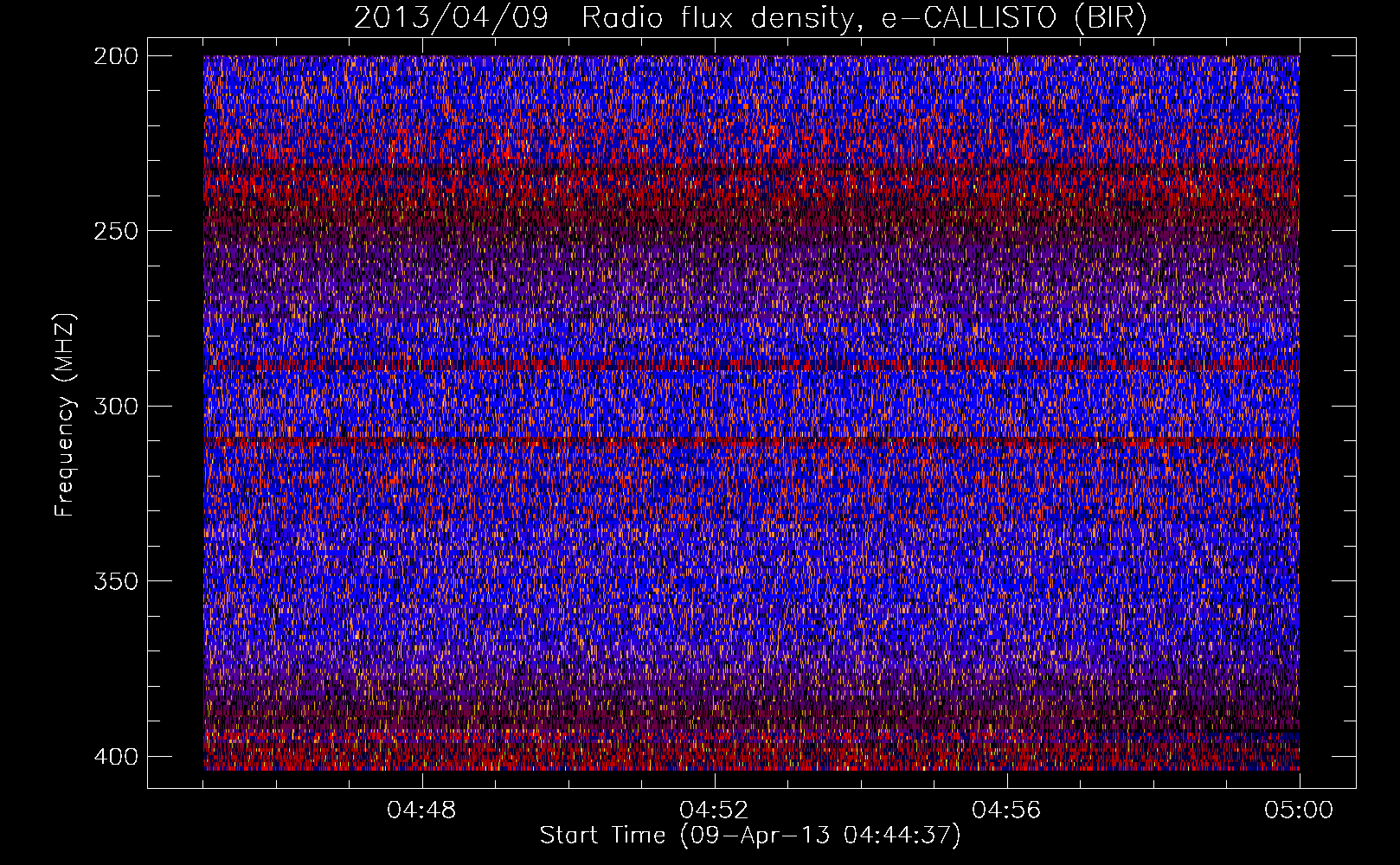The image size is (1400, 865).
Task: Click the 250 frequency tick label
Action: (x=115, y=231)
